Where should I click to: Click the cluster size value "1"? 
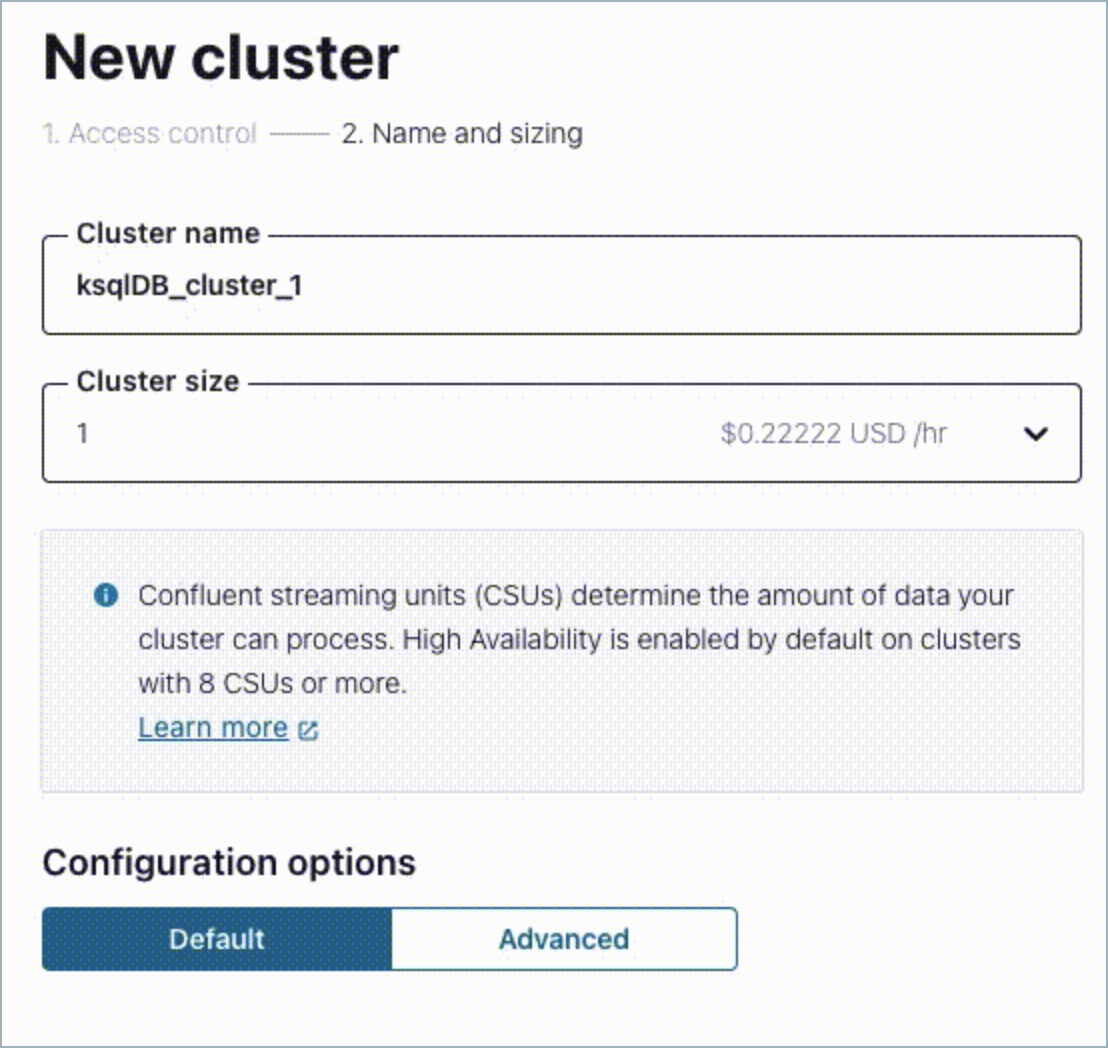coord(83,434)
